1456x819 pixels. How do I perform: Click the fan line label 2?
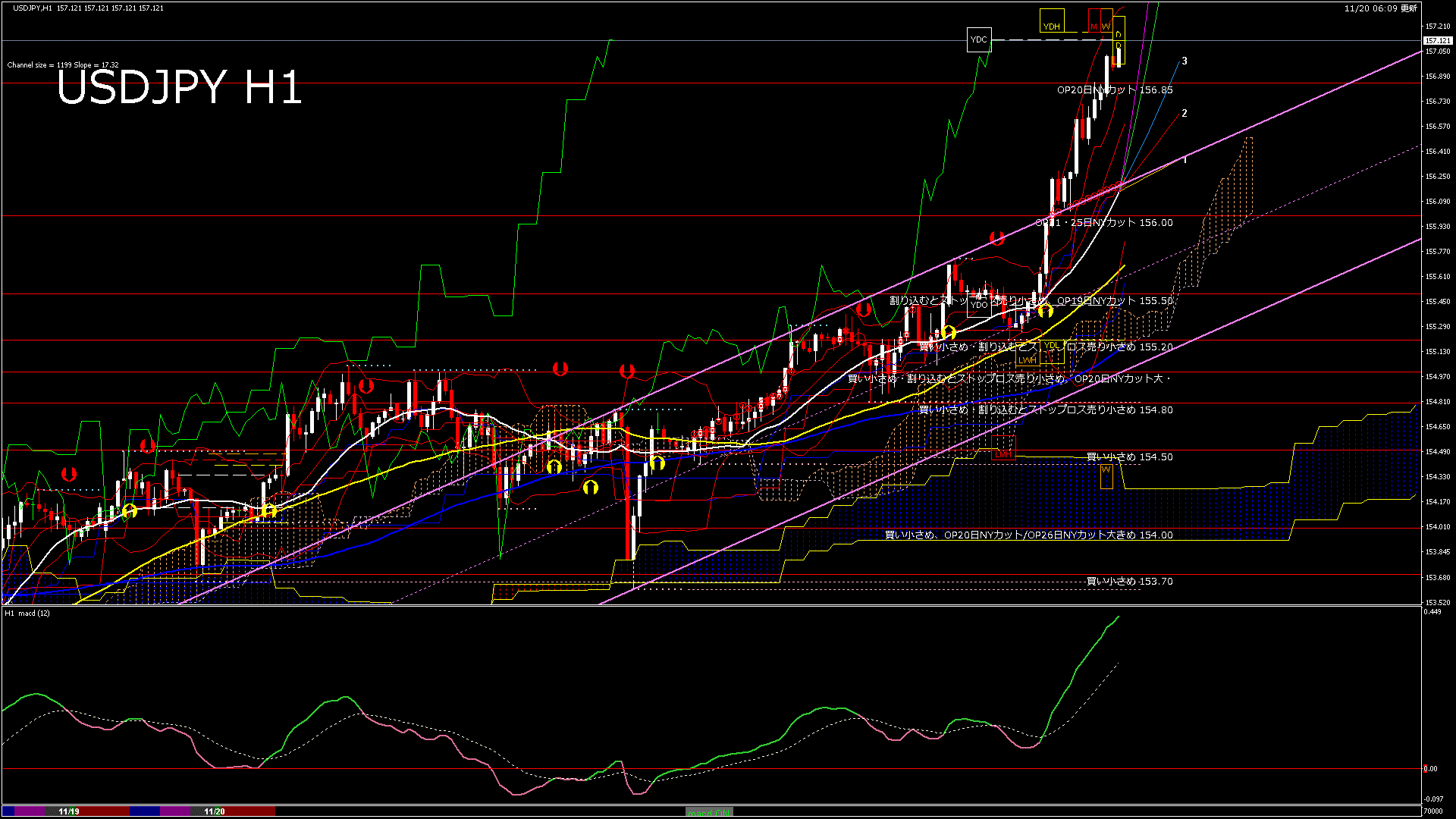coord(1185,114)
